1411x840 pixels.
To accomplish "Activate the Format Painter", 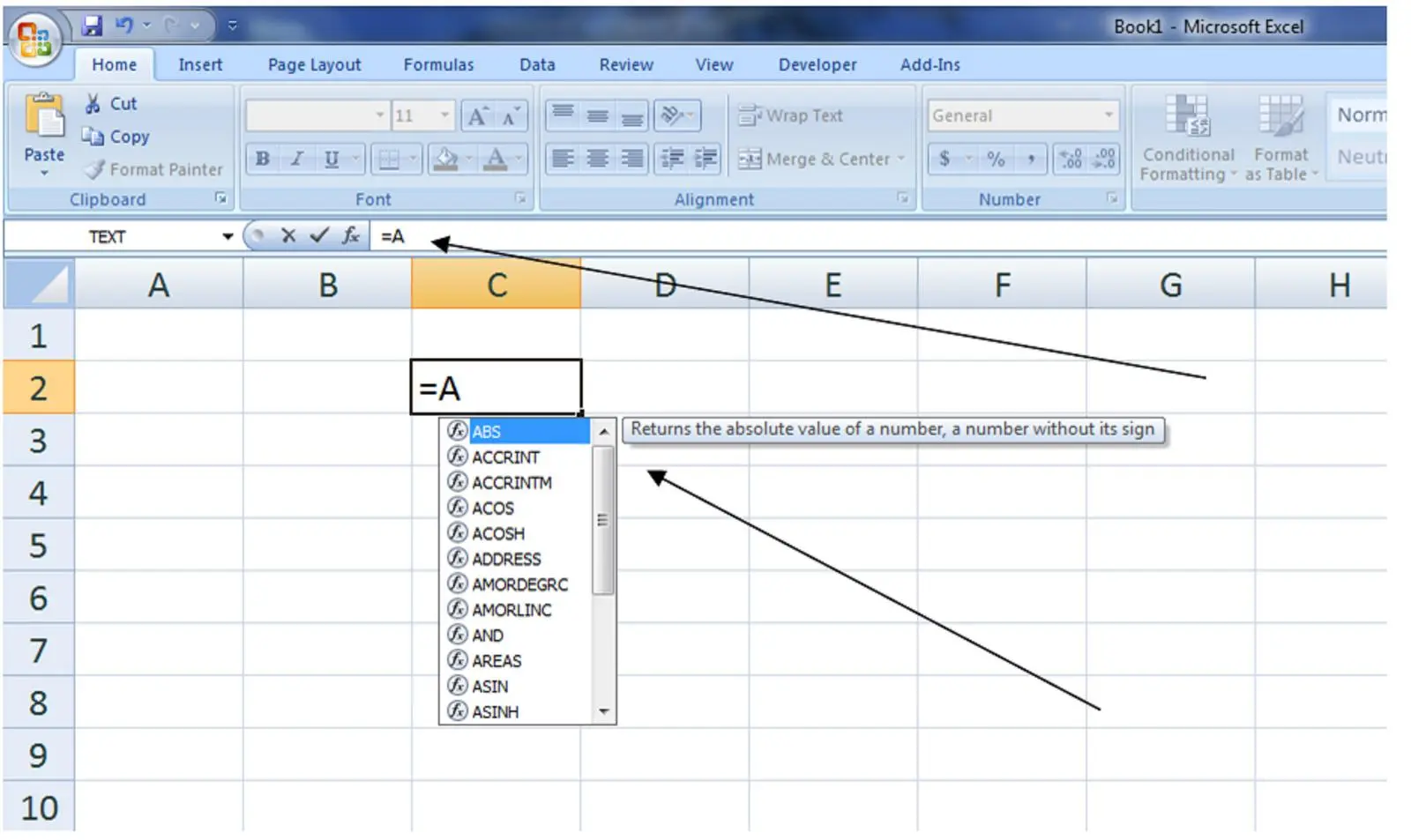I will click(x=153, y=169).
